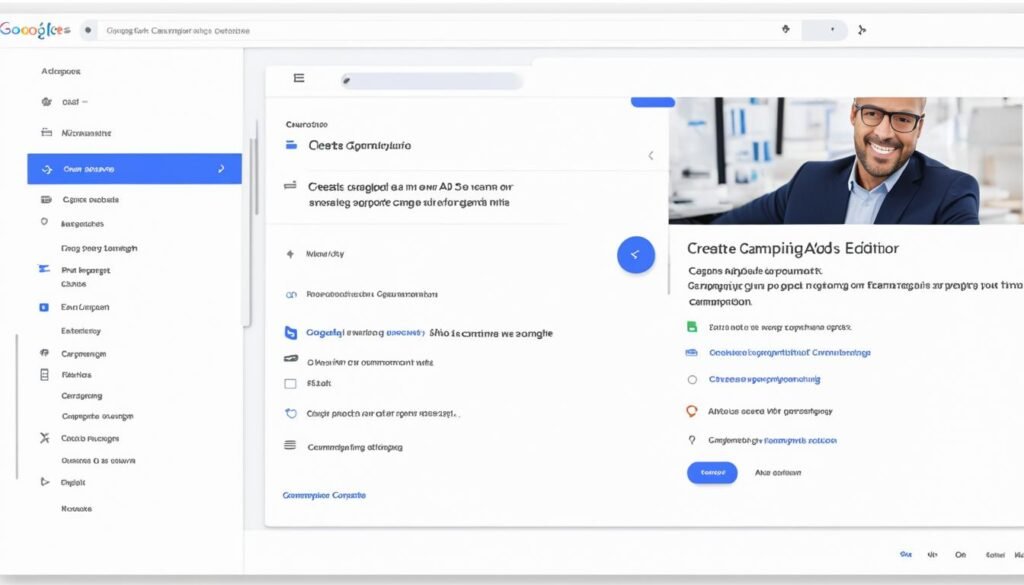Click the small circle outline icon in the sidebar
1024x585 pixels.
pyautogui.click(x=44, y=222)
